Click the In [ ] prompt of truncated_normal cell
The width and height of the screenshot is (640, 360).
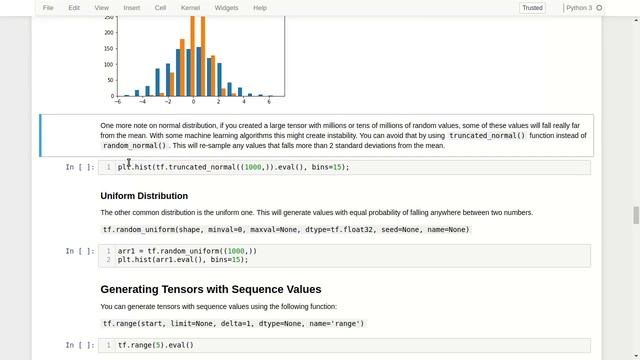(80, 167)
